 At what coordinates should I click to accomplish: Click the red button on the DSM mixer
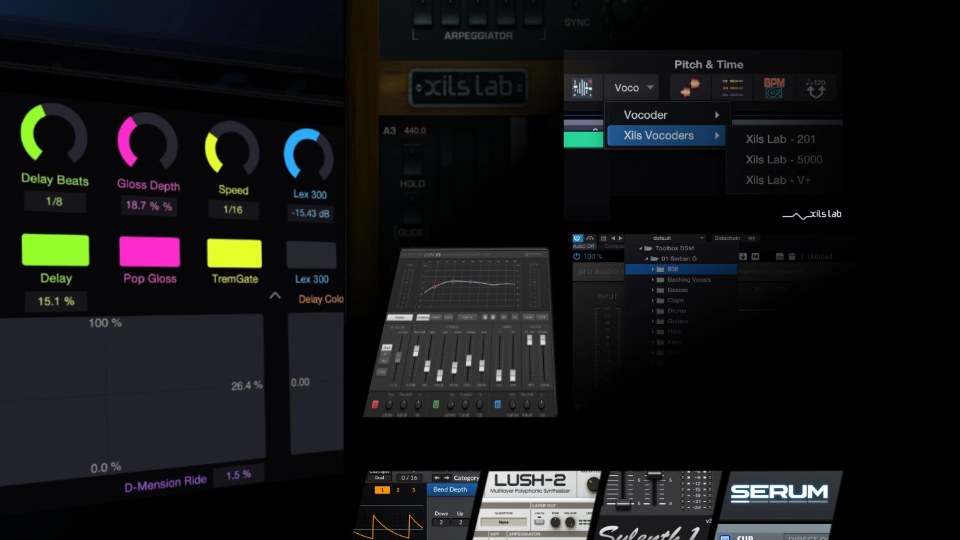[376, 404]
